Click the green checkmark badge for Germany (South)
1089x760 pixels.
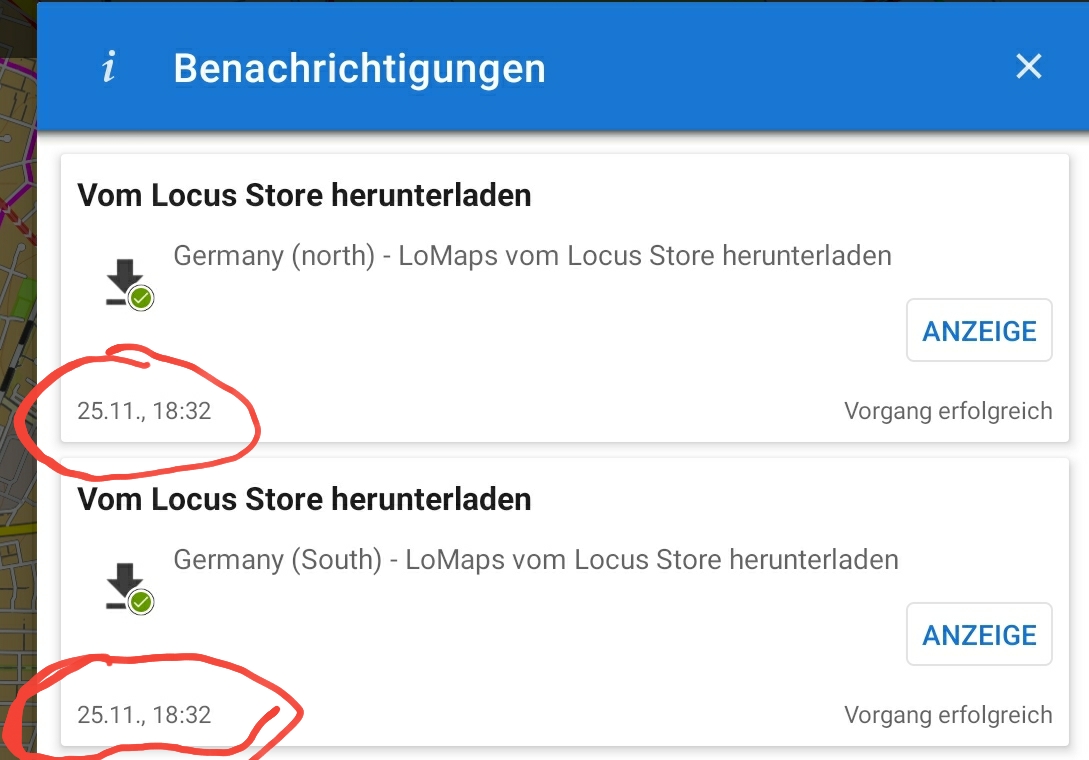point(142,601)
